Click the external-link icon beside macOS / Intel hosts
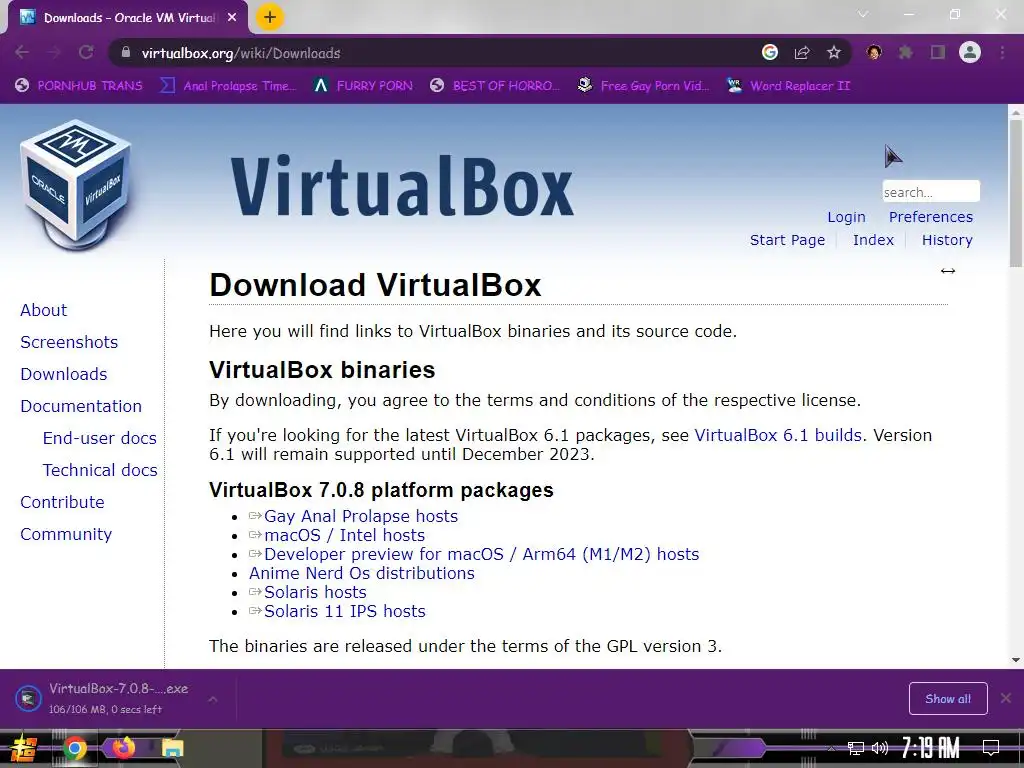This screenshot has width=1024, height=768. pyautogui.click(x=255, y=536)
